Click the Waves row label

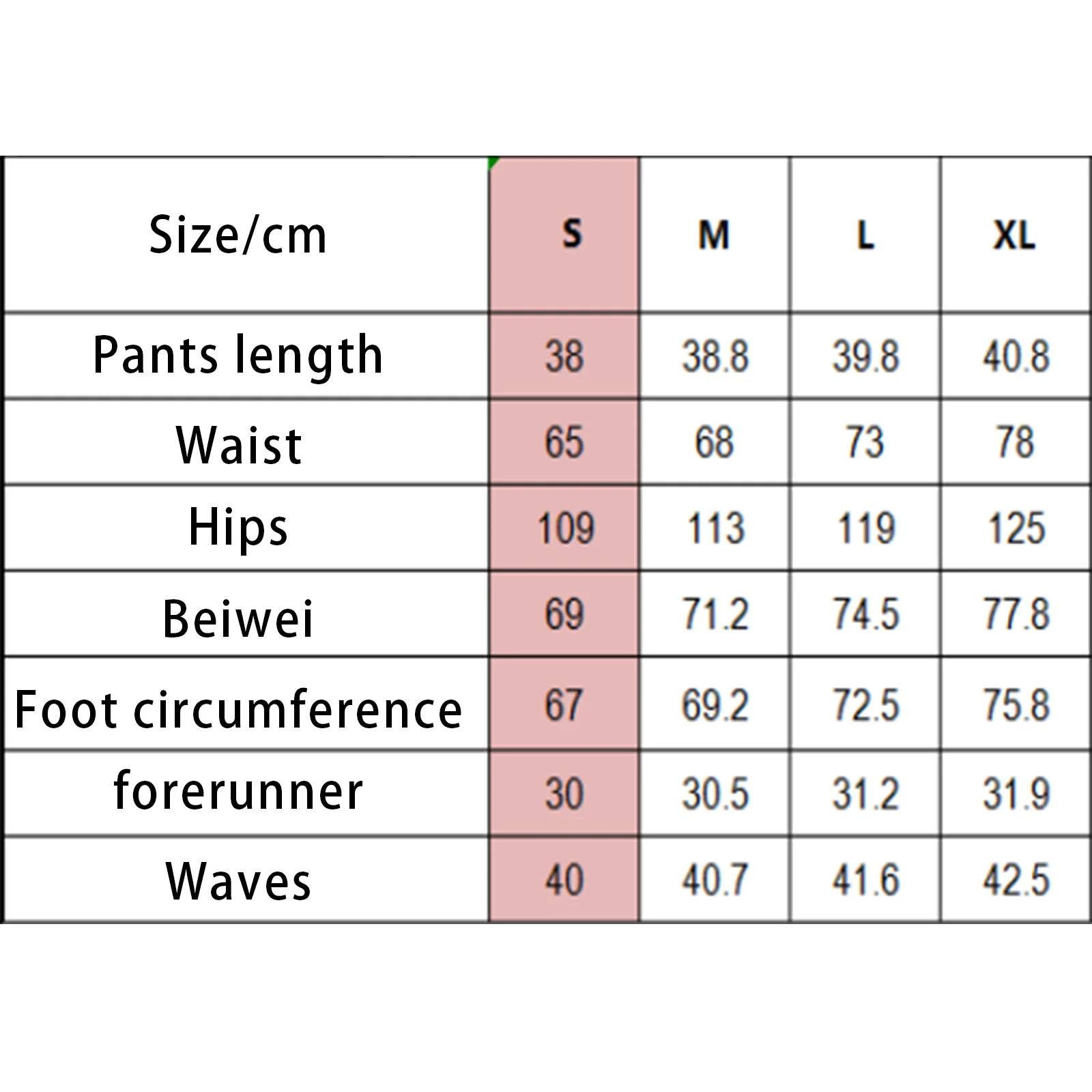pyautogui.click(x=238, y=882)
